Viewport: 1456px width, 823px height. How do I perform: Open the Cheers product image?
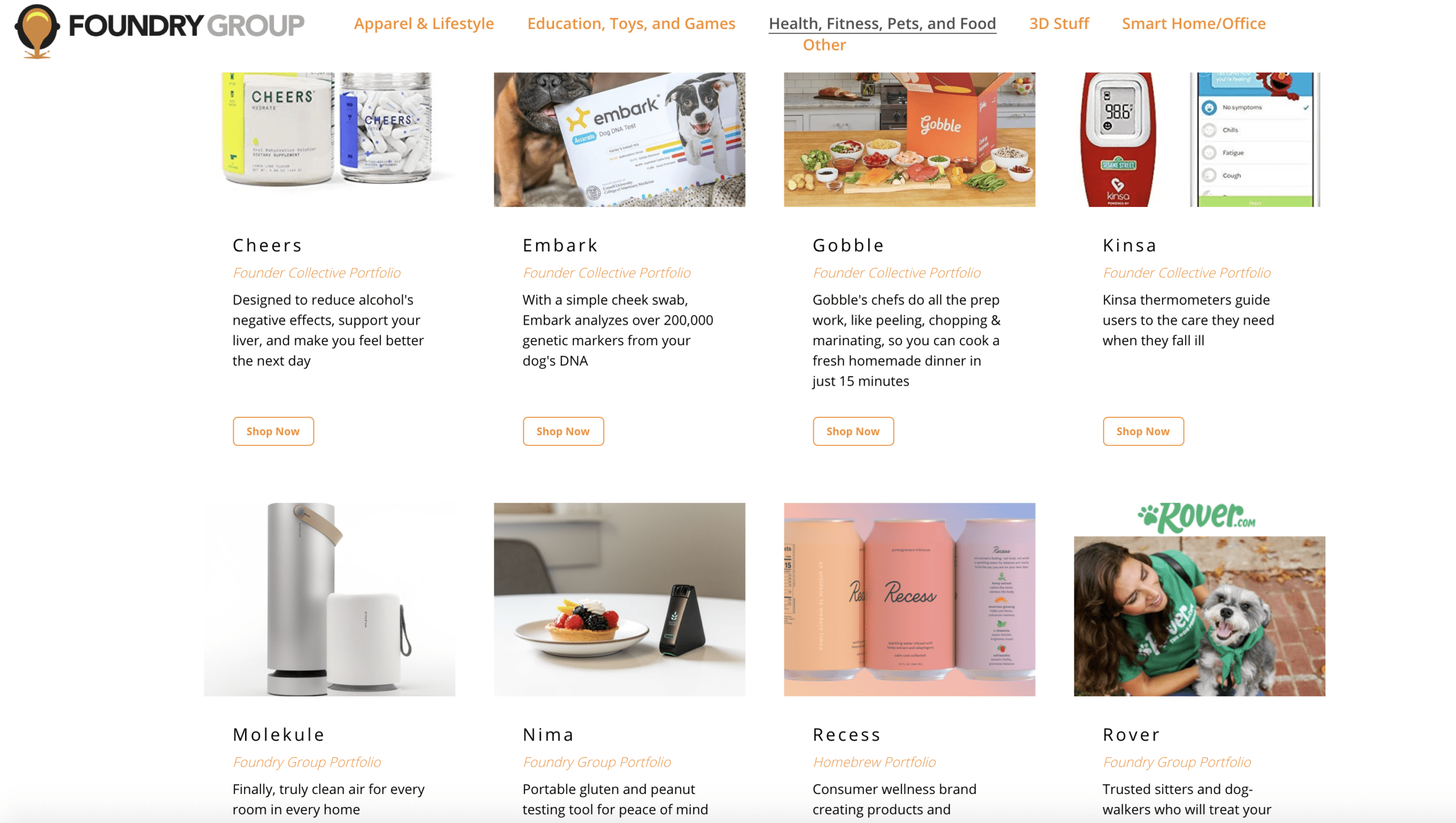pos(329,139)
